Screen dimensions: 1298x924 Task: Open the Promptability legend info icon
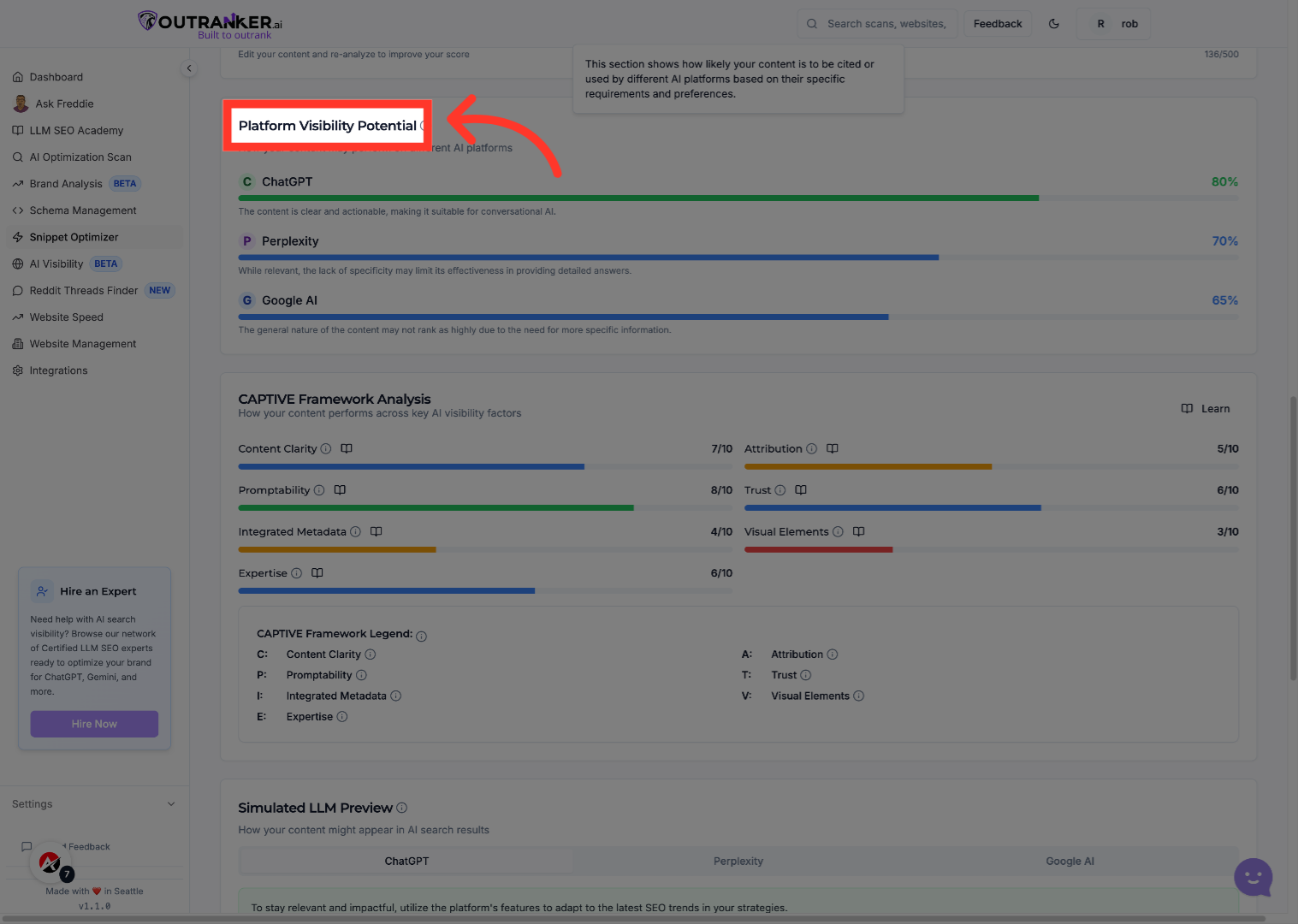(x=362, y=675)
